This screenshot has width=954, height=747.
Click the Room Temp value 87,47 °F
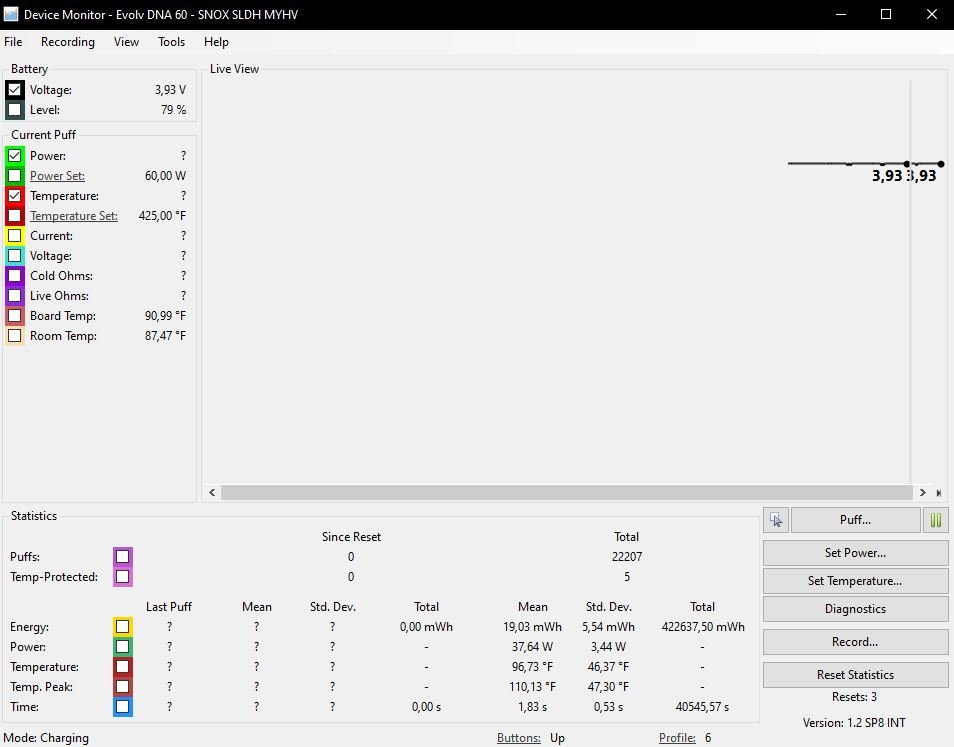click(x=165, y=336)
